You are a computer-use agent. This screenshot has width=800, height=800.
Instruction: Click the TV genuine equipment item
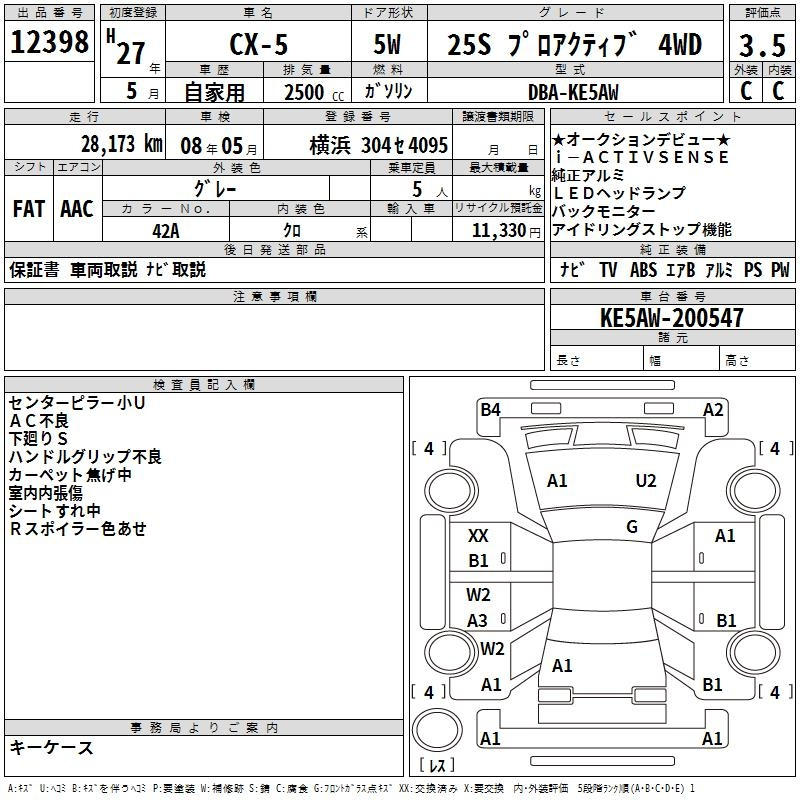pos(608,269)
